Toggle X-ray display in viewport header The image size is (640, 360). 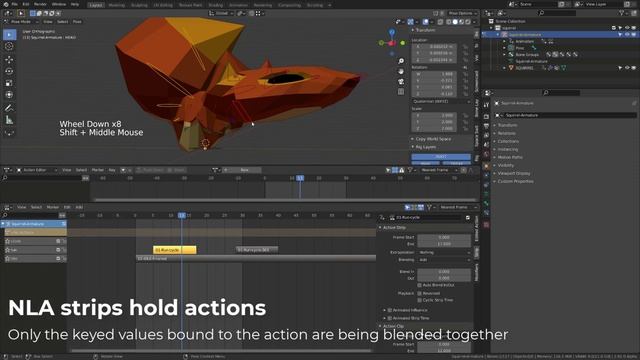pos(441,22)
